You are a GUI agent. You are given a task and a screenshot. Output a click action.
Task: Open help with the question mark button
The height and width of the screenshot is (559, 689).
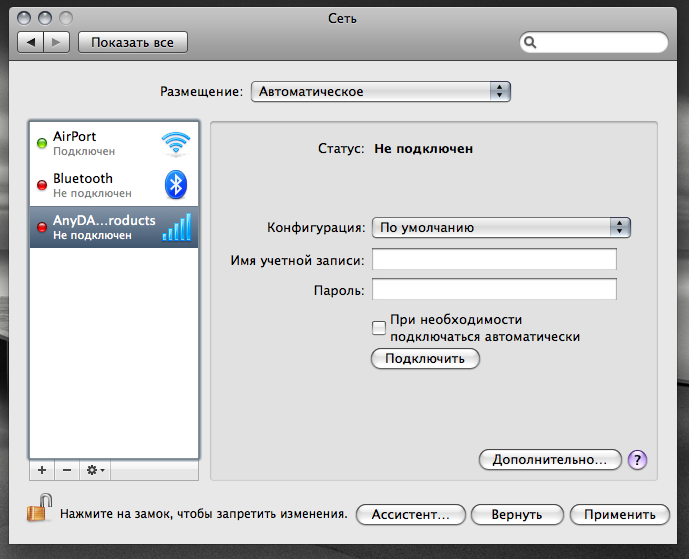click(638, 460)
